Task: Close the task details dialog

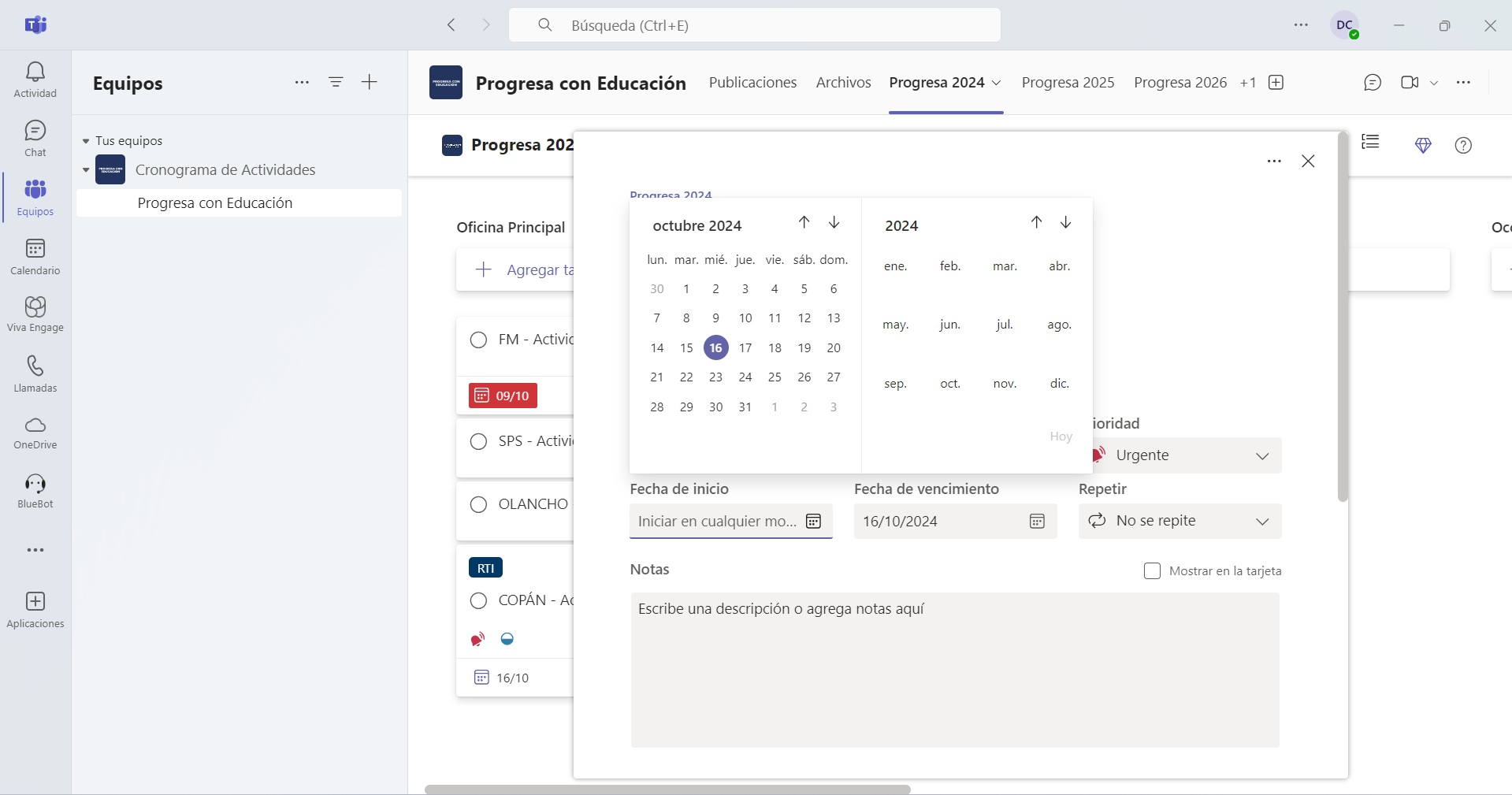Action: pyautogui.click(x=1308, y=161)
